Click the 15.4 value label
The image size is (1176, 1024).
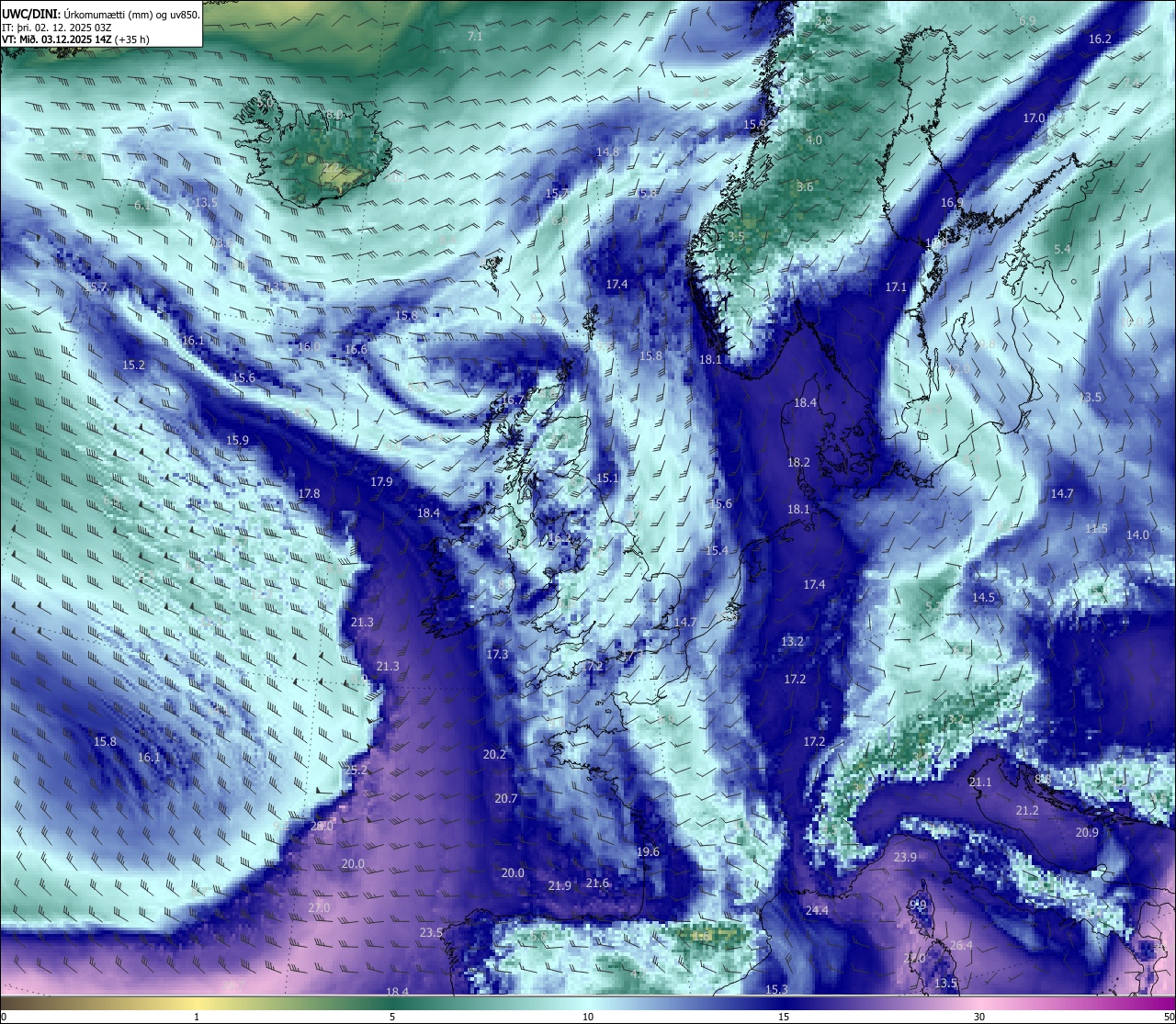717,551
